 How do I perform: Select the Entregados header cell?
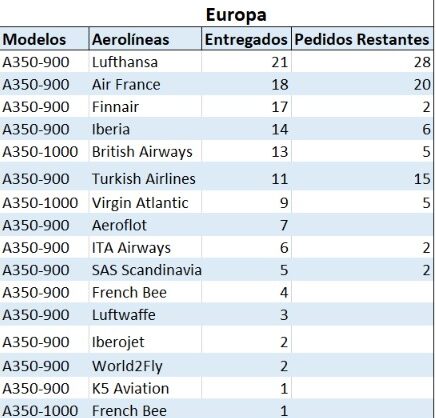click(246, 39)
